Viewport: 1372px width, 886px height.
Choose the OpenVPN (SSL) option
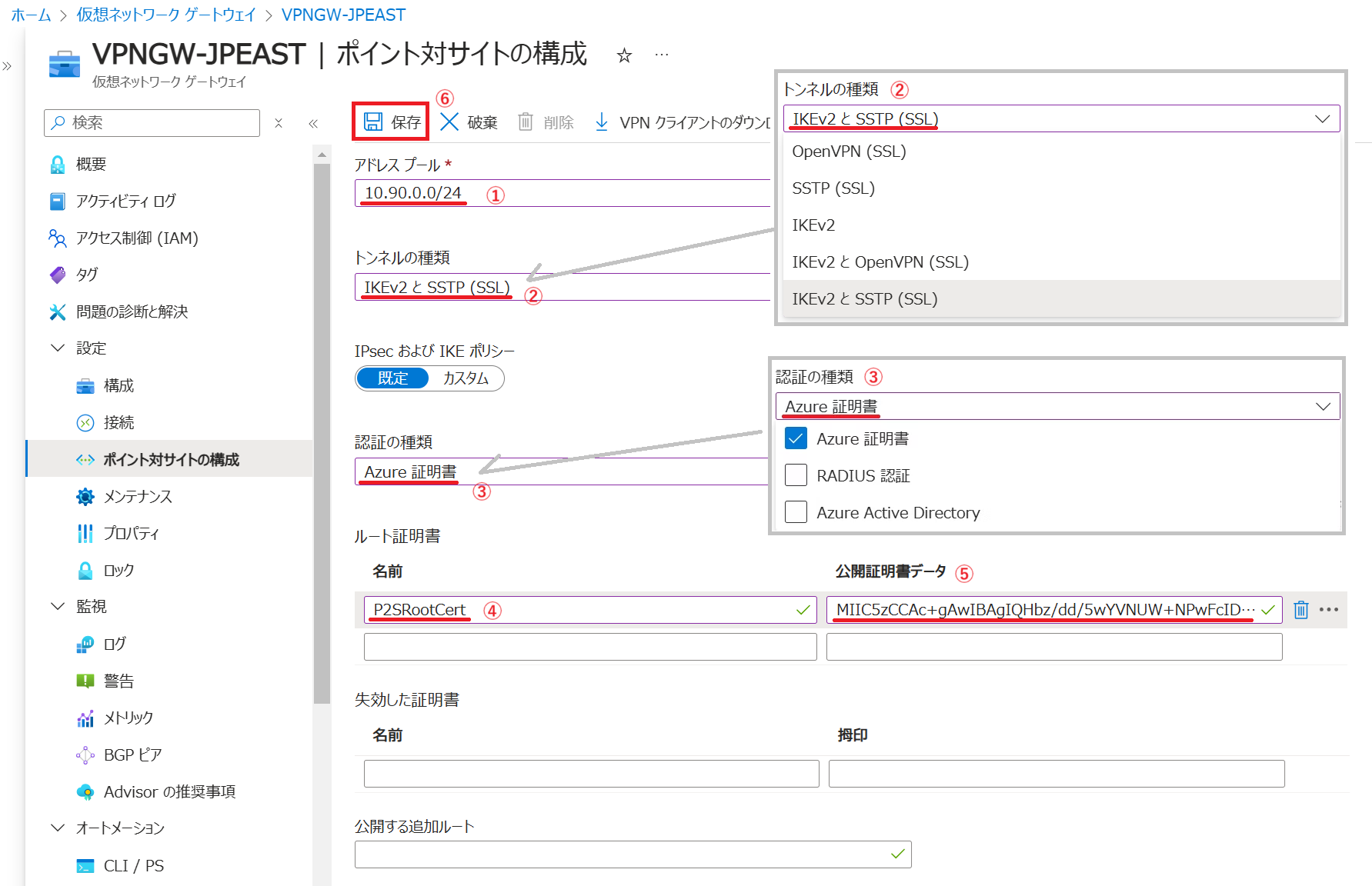[x=1061, y=152]
